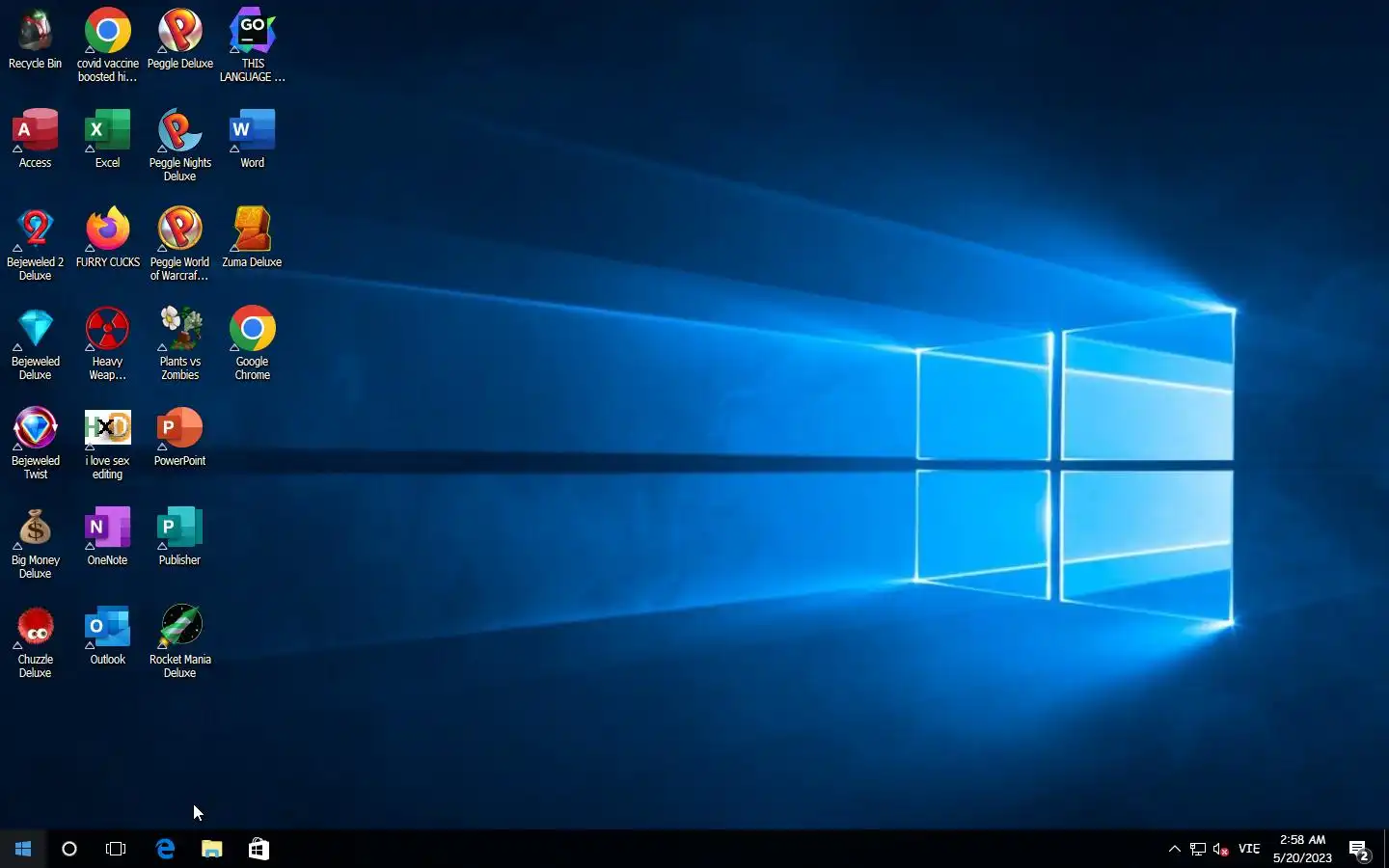Open the clock showing 2:58 AM
The height and width of the screenshot is (868, 1389).
point(1302,849)
